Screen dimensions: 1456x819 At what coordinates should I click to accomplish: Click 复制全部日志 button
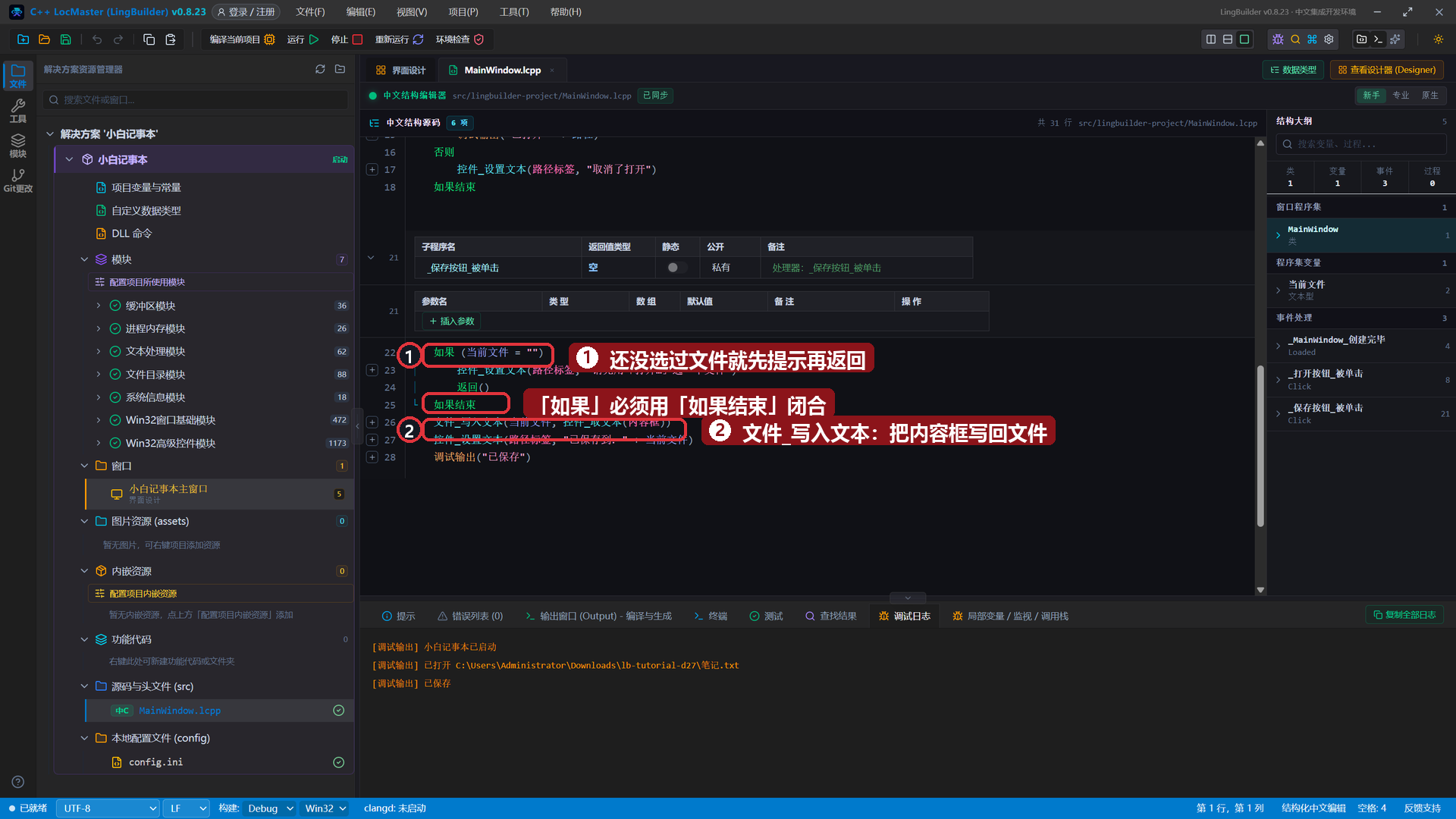tap(1404, 615)
